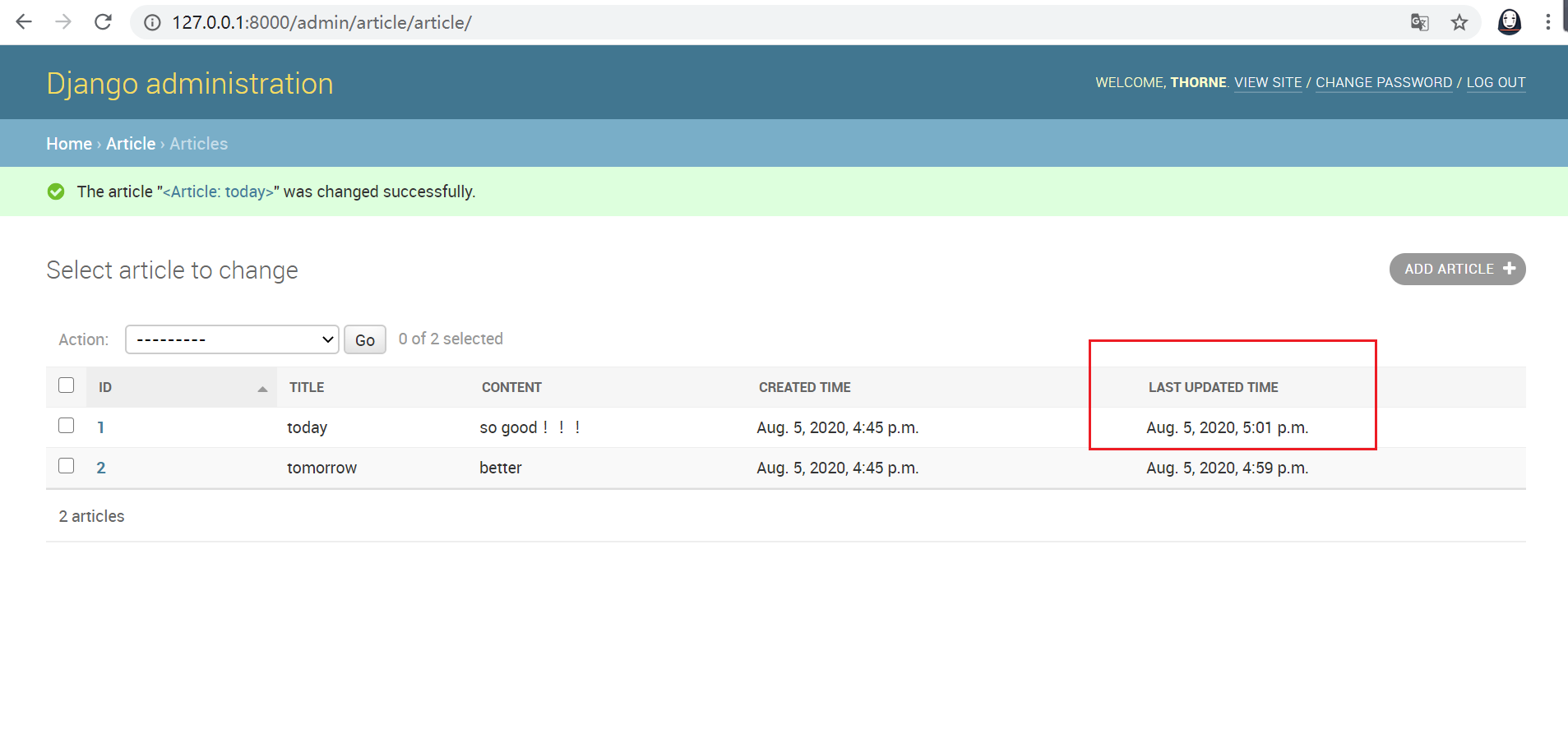The image size is (1568, 752).
Task: Open article ID 1 link
Action: pyautogui.click(x=100, y=427)
